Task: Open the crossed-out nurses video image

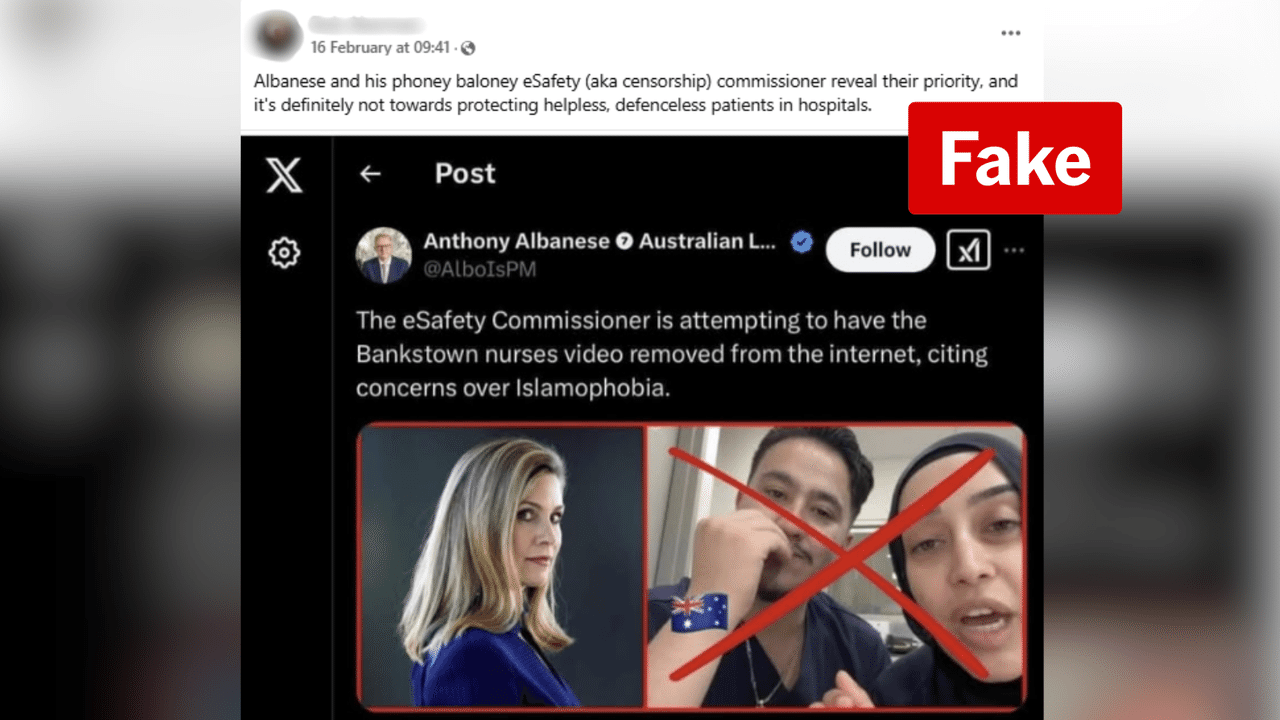Action: (836, 566)
